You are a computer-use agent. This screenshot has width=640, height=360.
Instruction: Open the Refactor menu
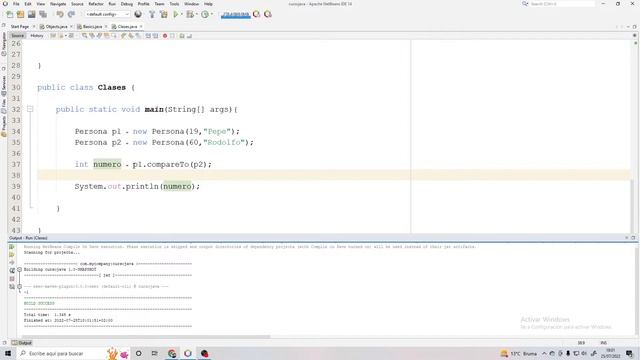[96, 4]
